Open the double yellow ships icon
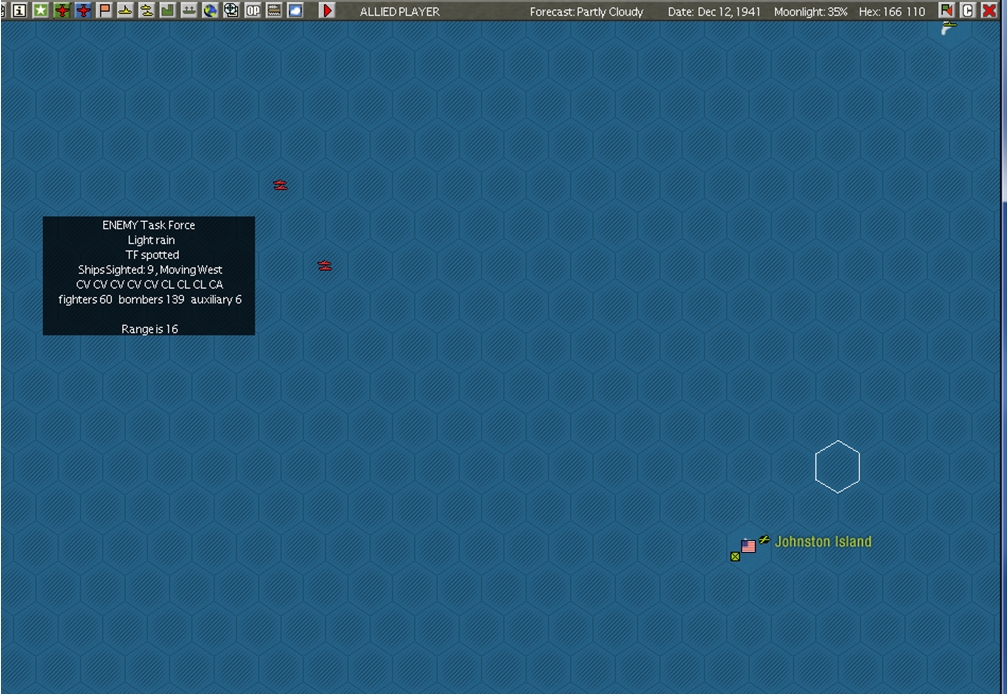The image size is (1008, 695). coord(147,10)
